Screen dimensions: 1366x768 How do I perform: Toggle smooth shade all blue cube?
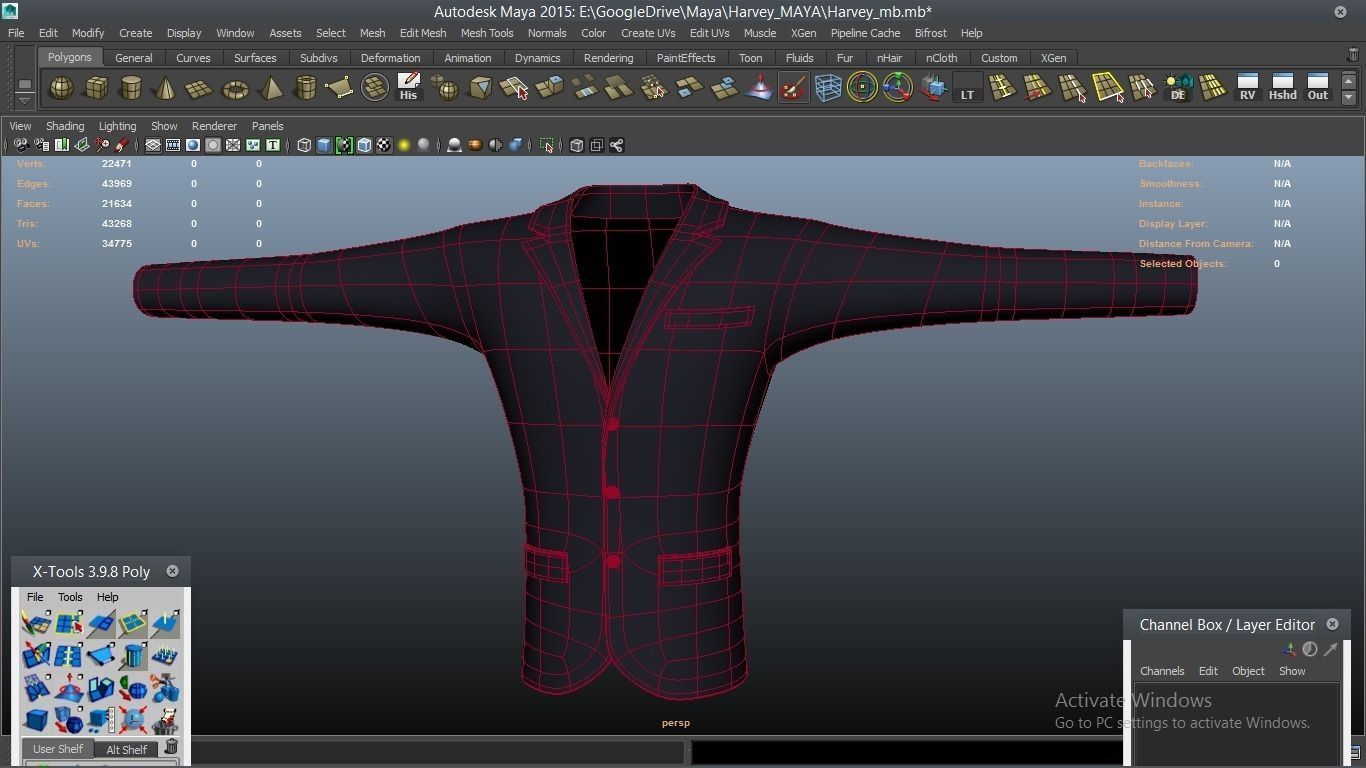click(324, 145)
